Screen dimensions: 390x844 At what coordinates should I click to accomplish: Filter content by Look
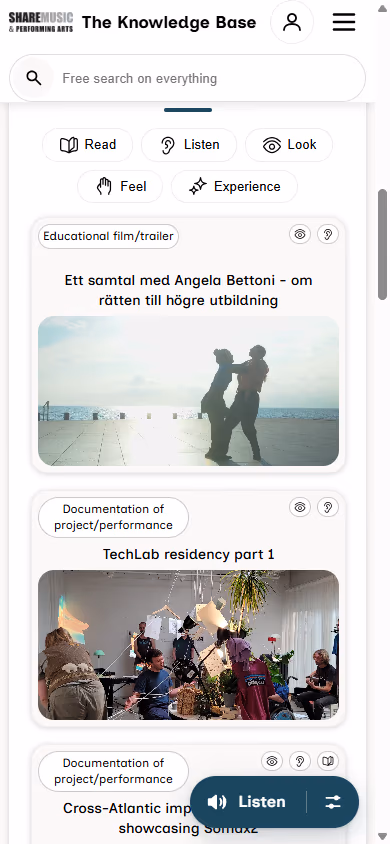point(289,145)
